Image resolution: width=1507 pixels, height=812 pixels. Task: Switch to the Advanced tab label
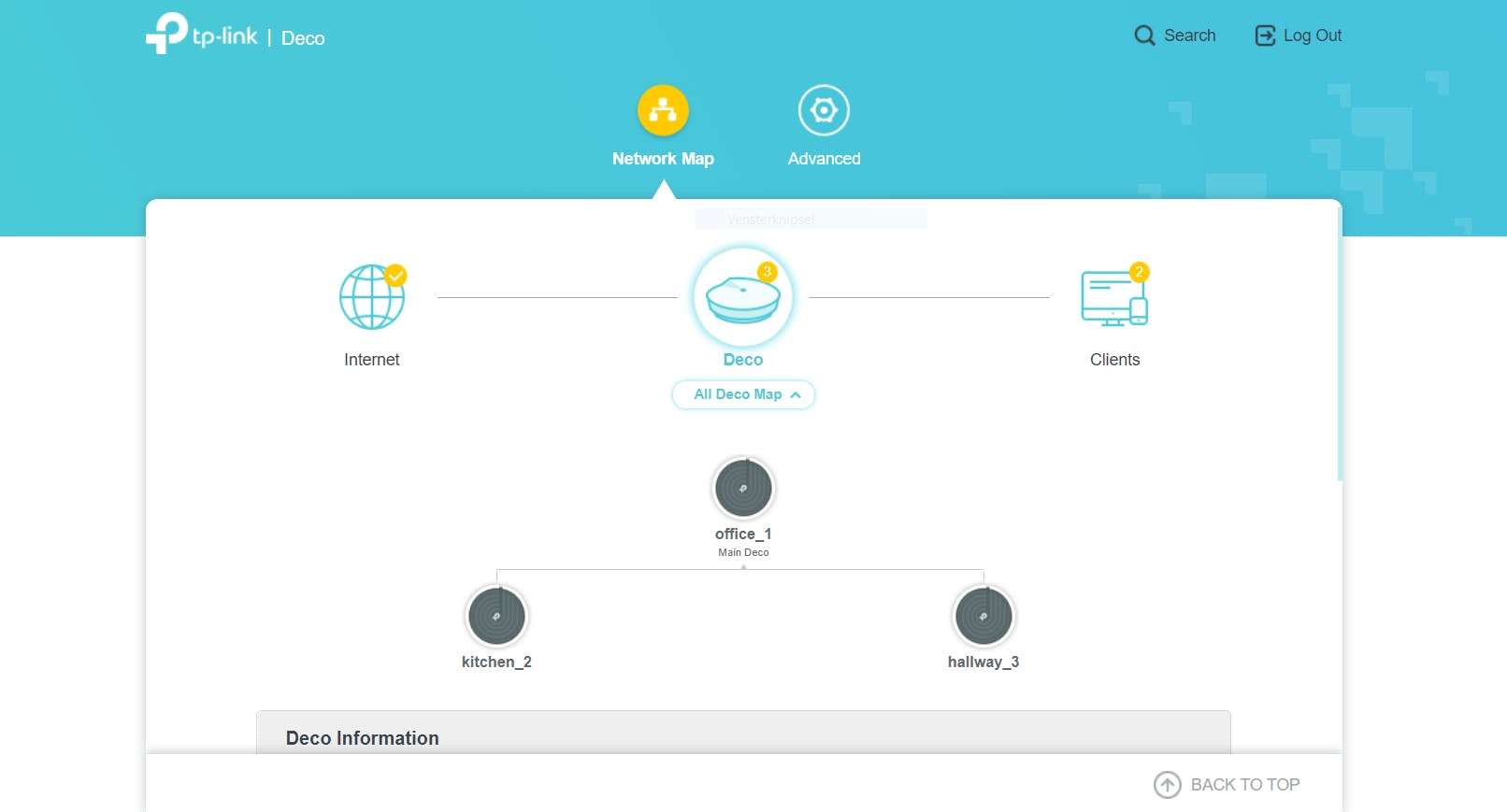[824, 159]
